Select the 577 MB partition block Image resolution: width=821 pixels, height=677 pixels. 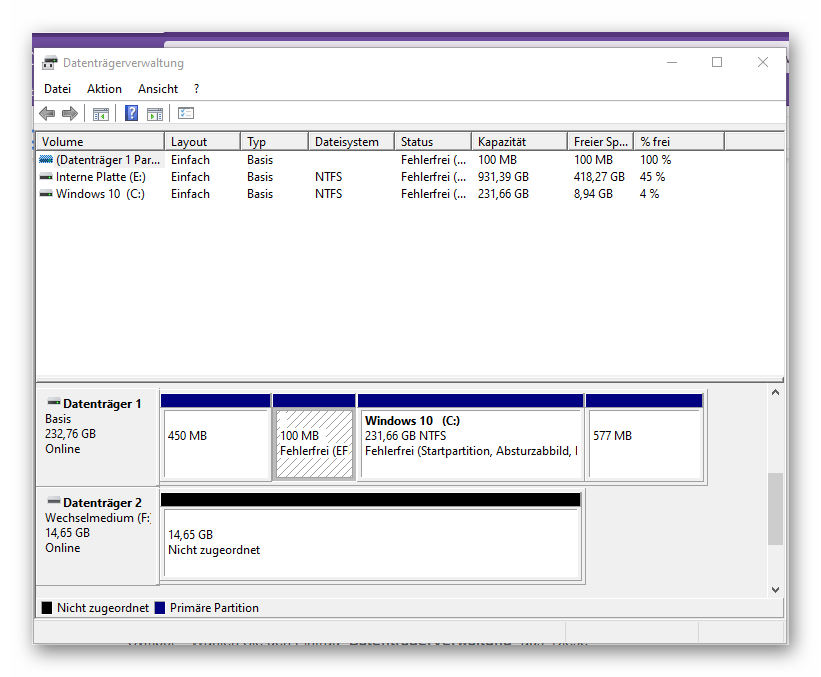point(645,437)
